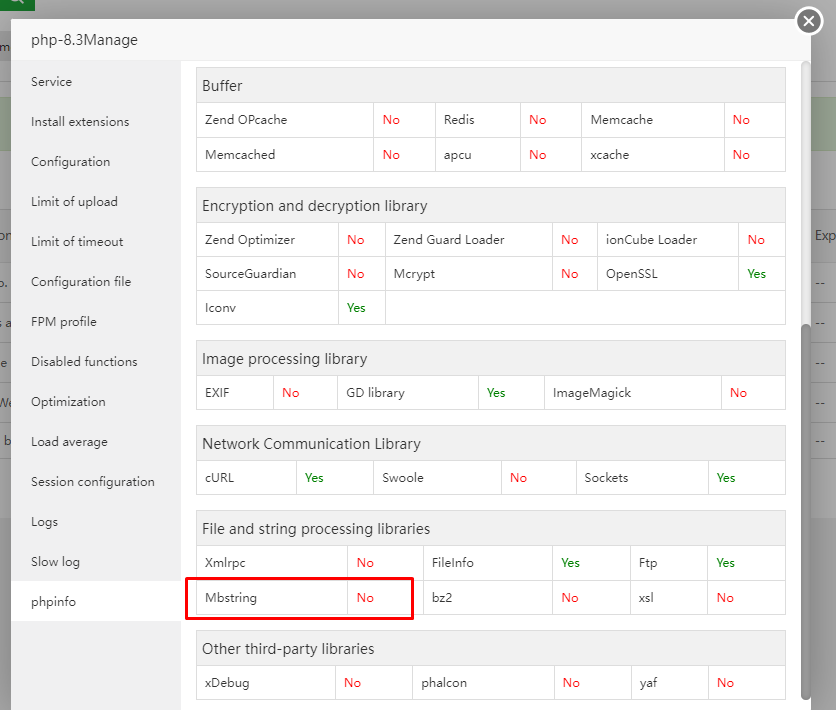
Task: Select the phpinfo menu item
Action: click(53, 602)
